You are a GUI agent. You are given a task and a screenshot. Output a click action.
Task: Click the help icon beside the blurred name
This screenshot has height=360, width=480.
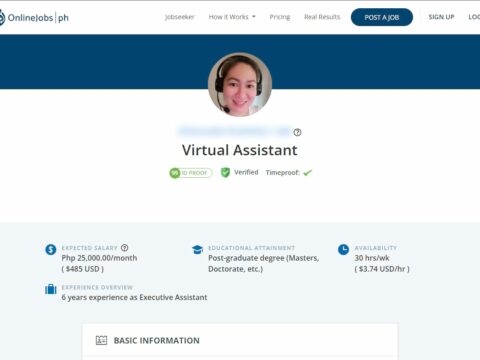[x=297, y=132]
